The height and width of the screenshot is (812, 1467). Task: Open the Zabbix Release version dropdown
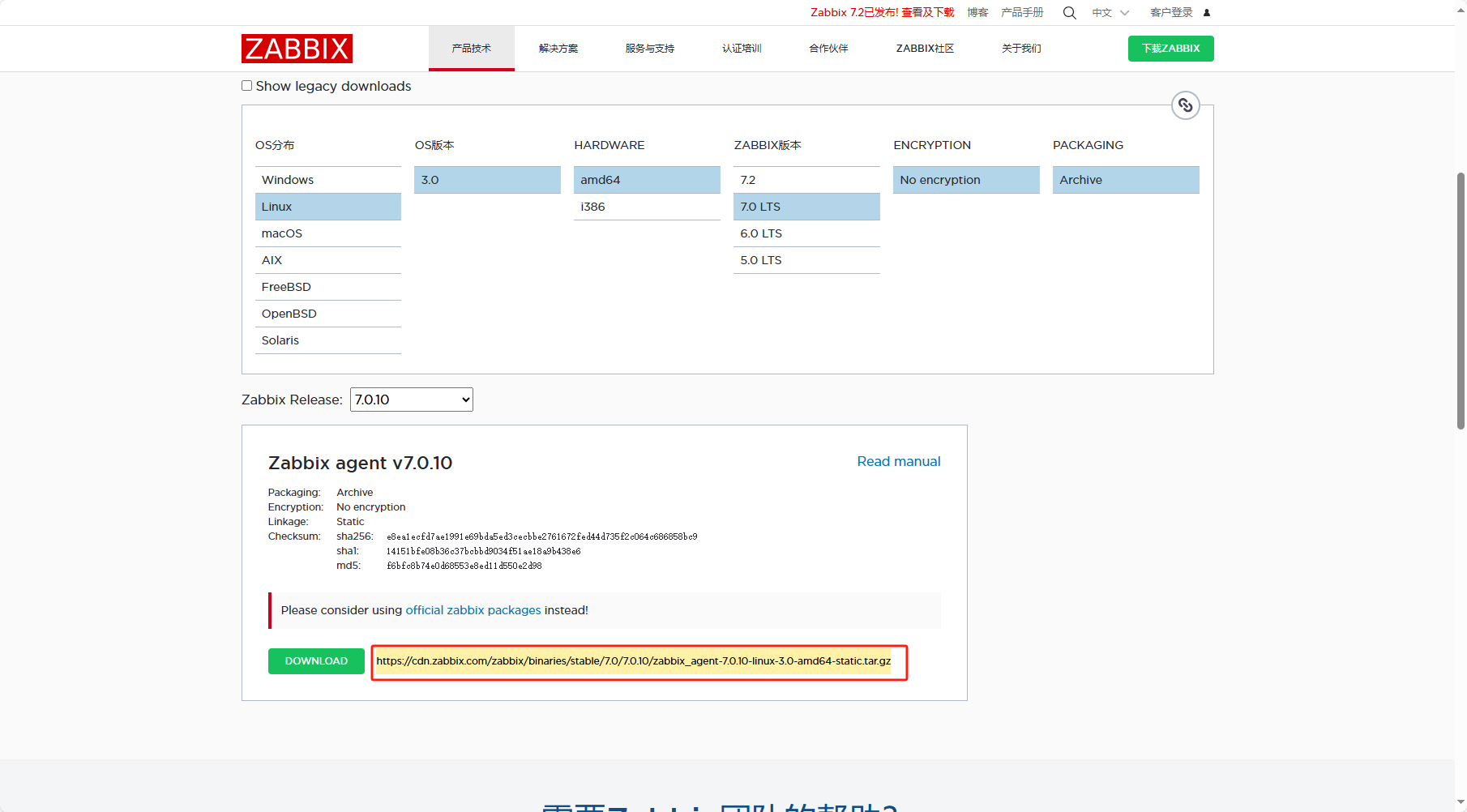412,400
